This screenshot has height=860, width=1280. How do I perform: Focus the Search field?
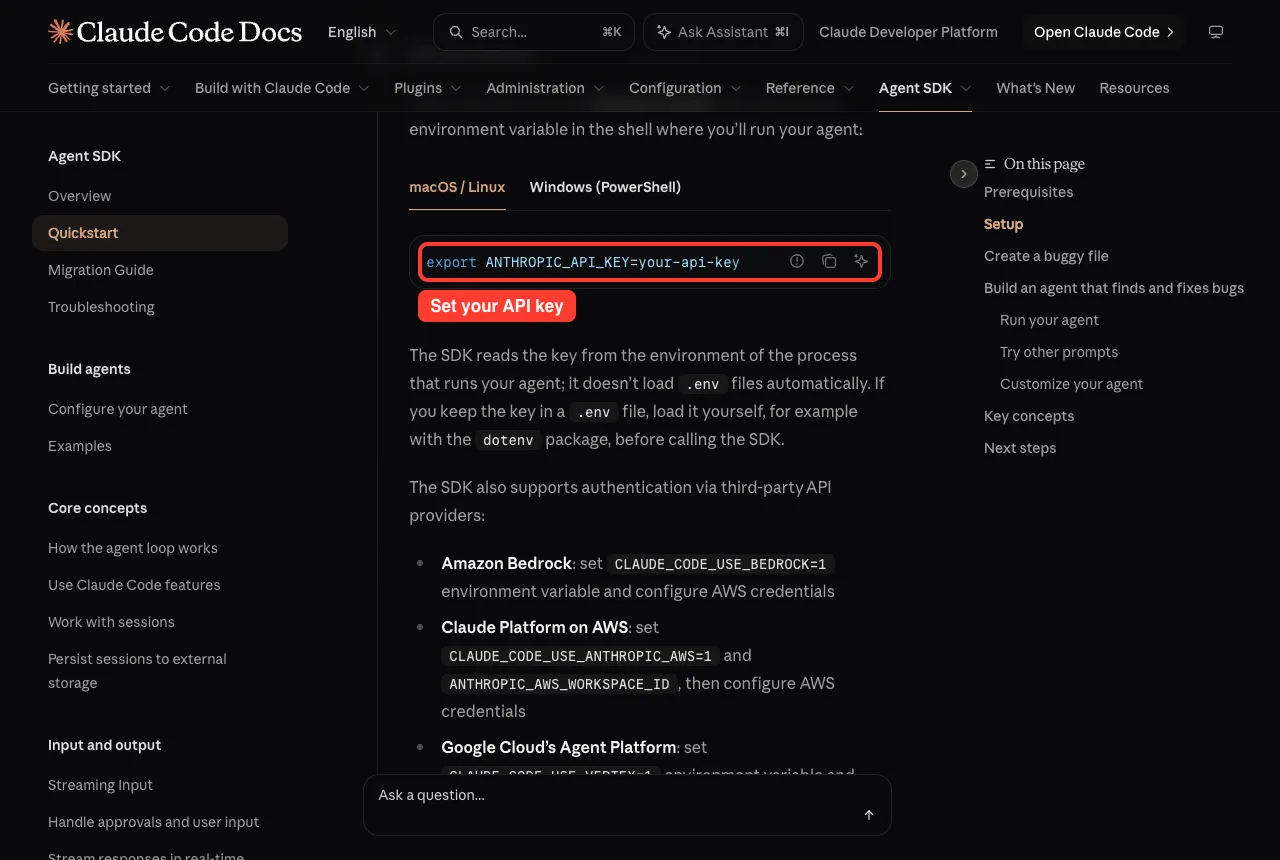pyautogui.click(x=533, y=32)
